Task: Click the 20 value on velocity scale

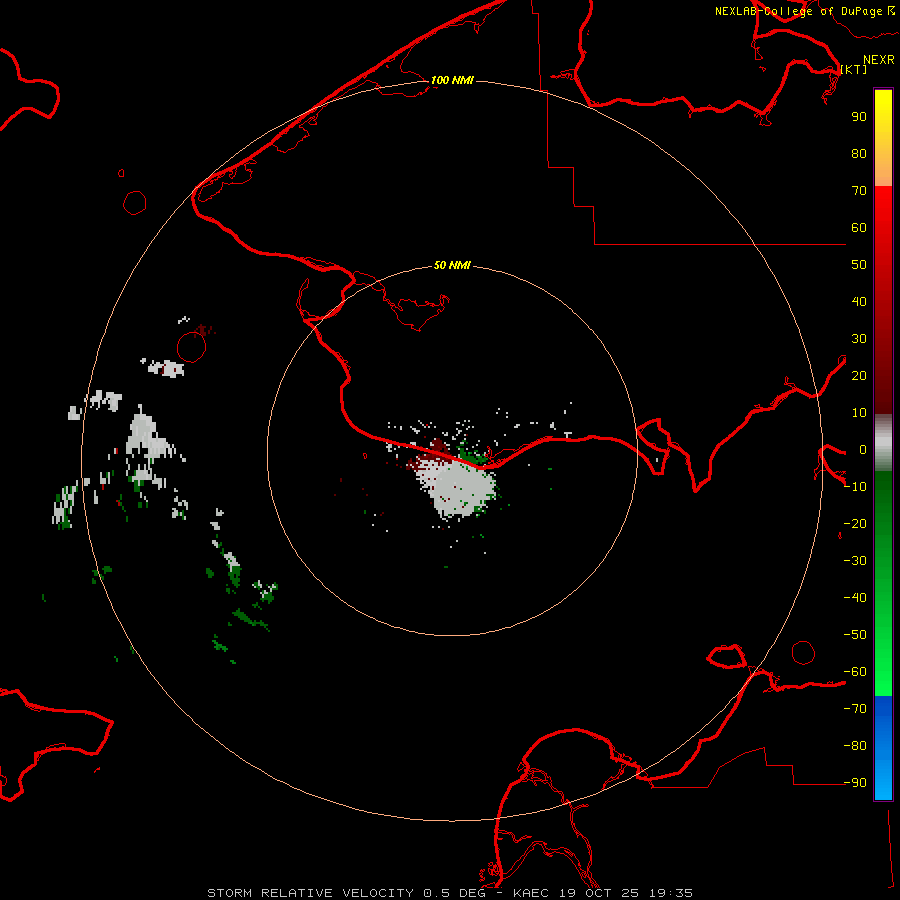Action: [859, 375]
